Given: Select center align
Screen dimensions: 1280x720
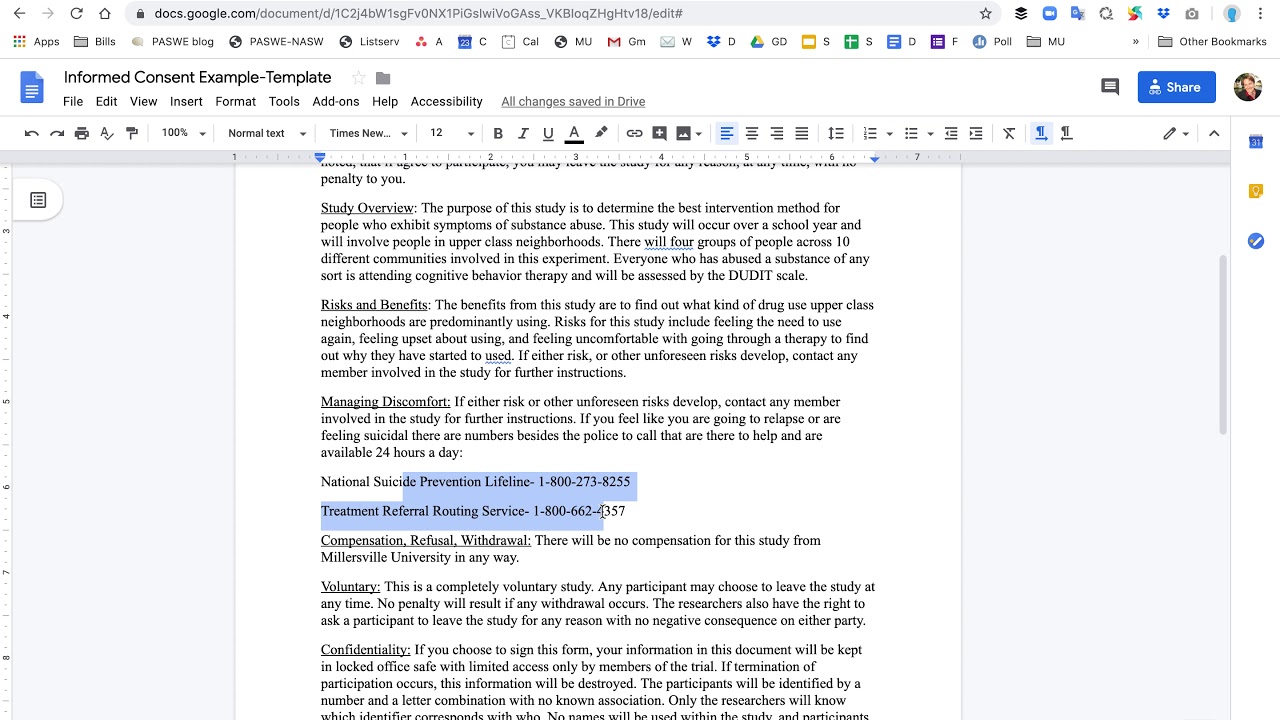Looking at the screenshot, I should click(752, 133).
